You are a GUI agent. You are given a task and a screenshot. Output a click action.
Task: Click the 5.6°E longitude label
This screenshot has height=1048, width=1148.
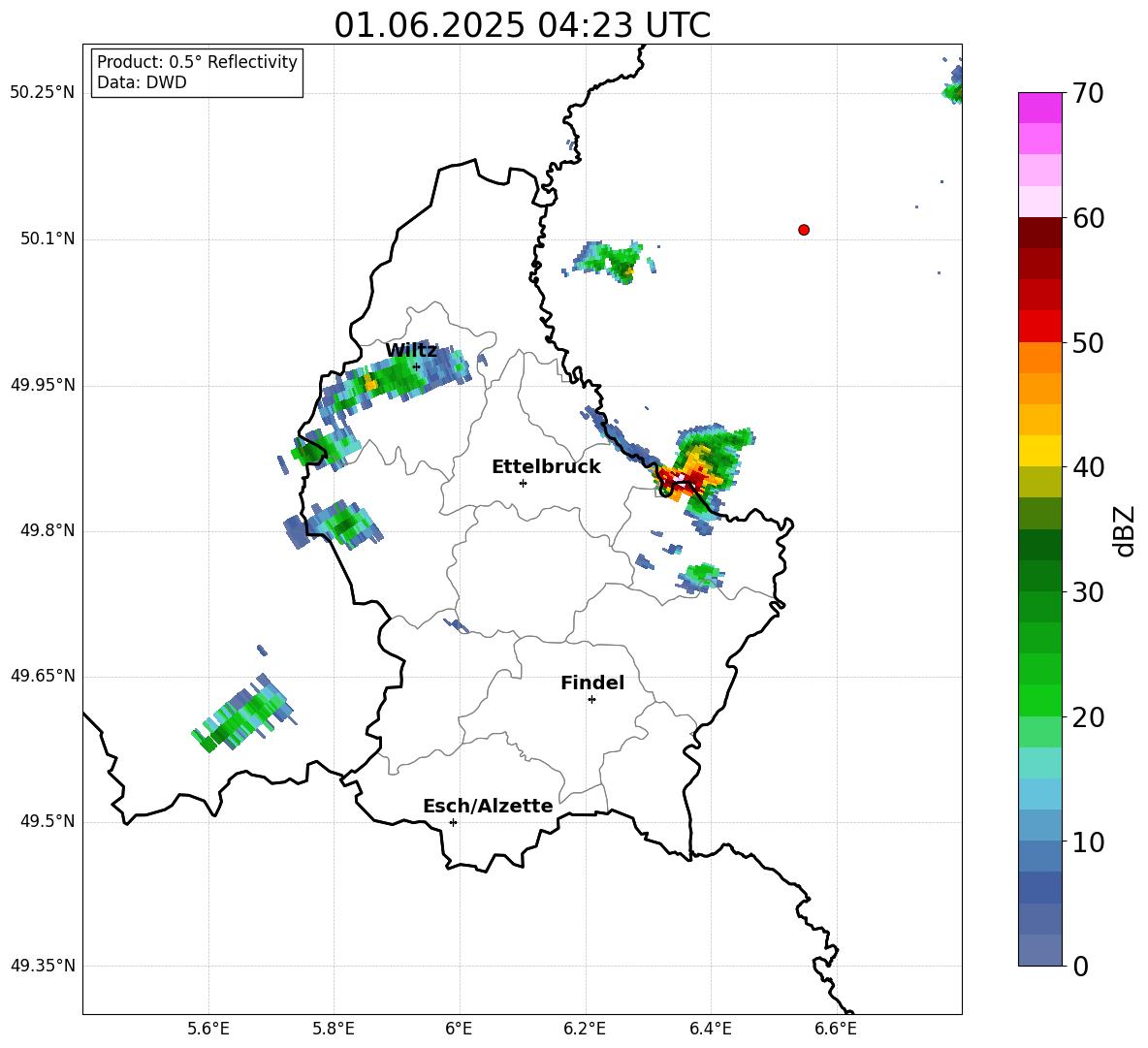(207, 1029)
